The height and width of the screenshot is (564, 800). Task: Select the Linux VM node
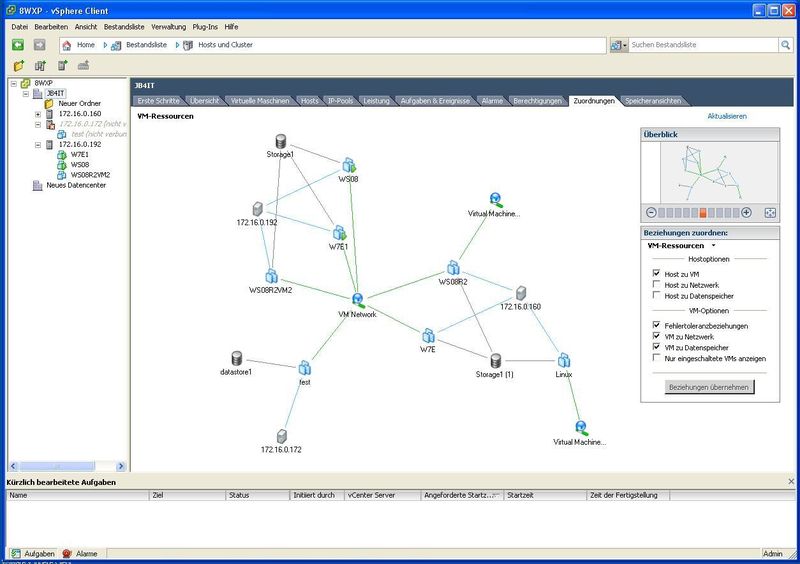pyautogui.click(x=564, y=360)
